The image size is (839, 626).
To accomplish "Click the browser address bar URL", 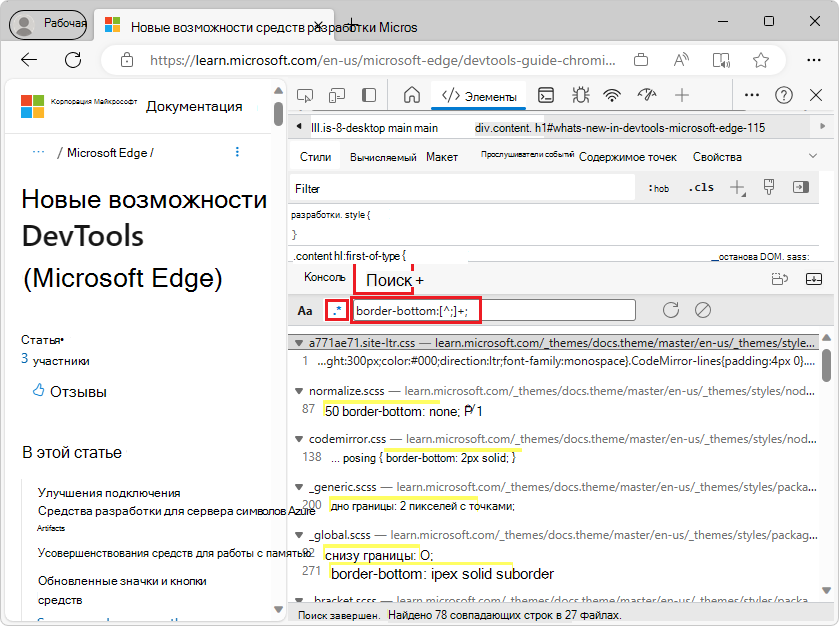I will coord(382,60).
